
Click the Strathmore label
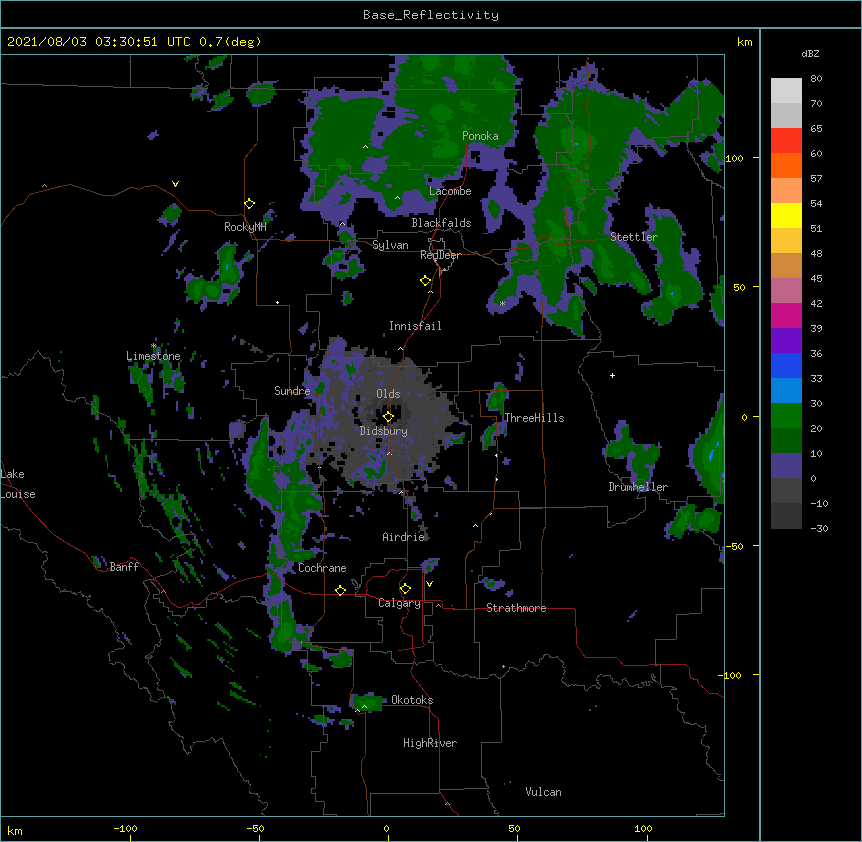point(516,608)
